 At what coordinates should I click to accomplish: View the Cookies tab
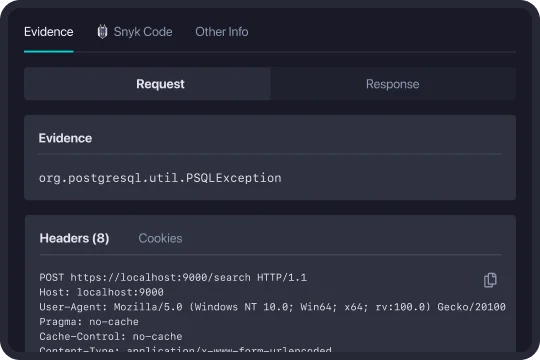point(160,238)
